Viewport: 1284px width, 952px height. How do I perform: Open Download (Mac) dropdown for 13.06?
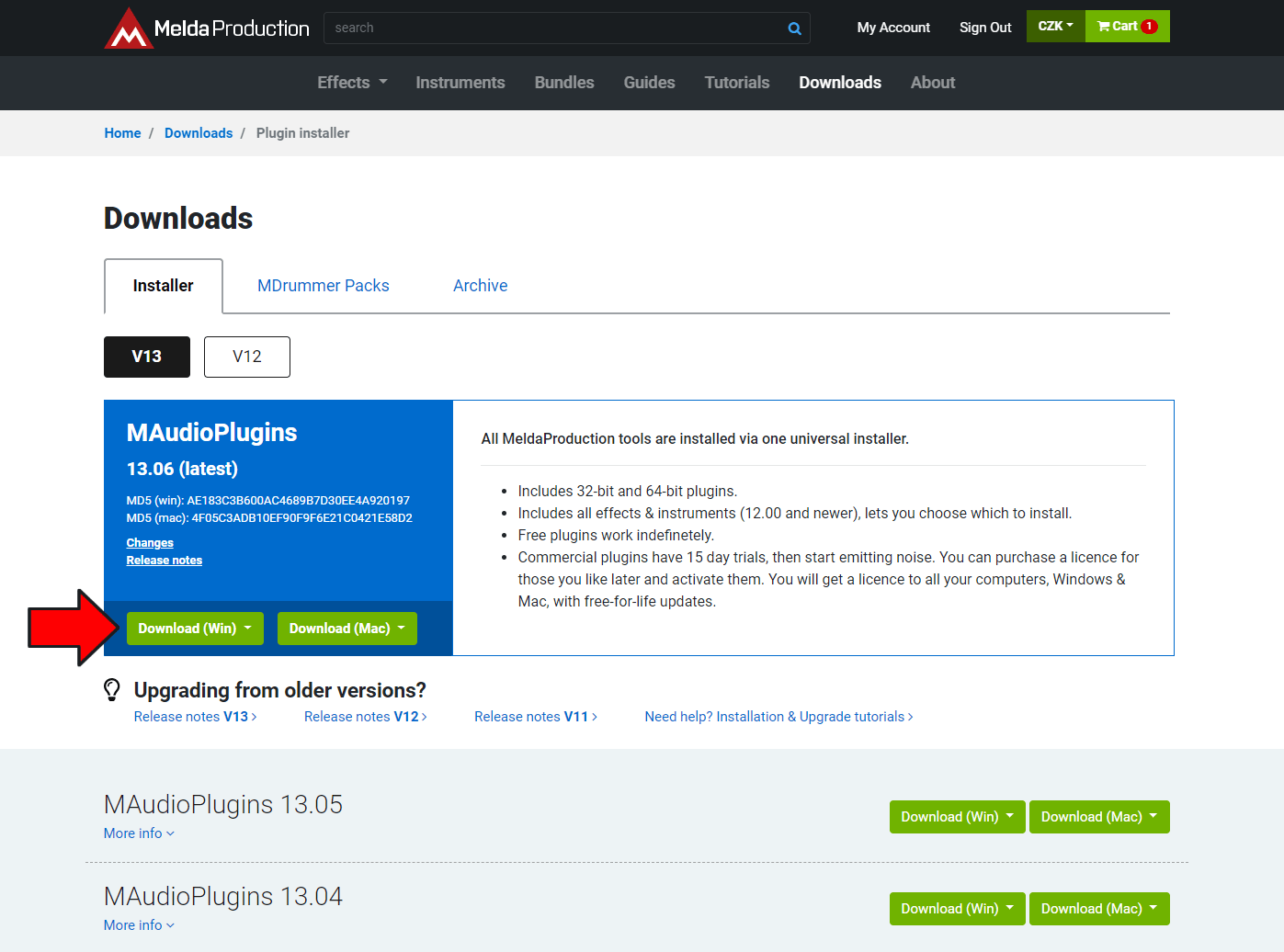(x=347, y=629)
